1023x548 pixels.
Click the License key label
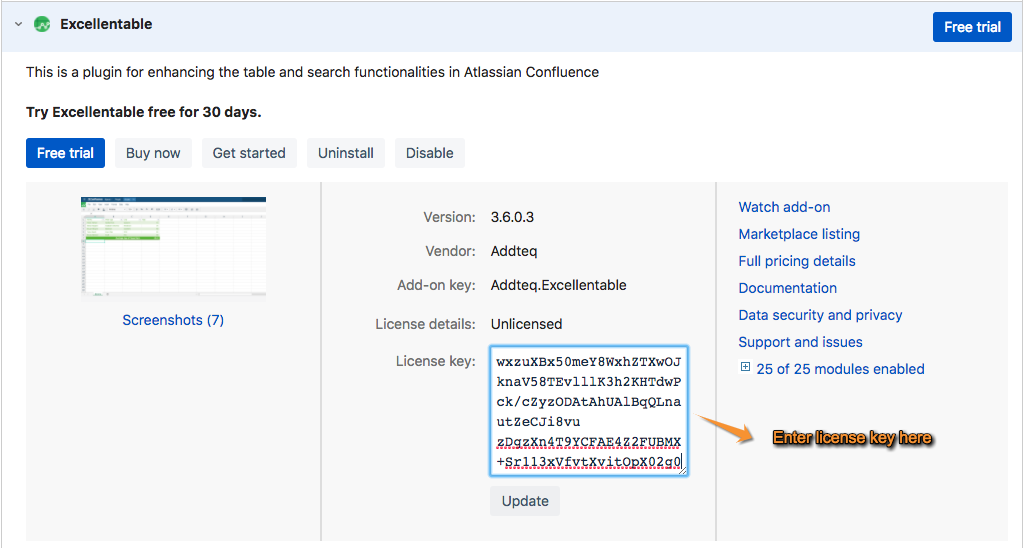pos(436,361)
